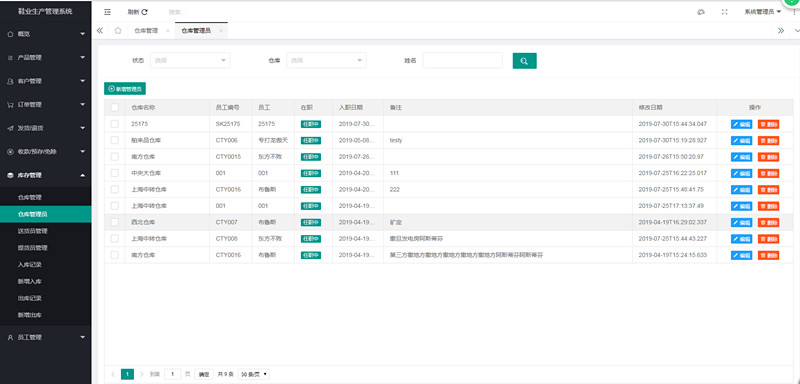The width and height of the screenshot is (800, 384).
Task: Select the CTY008 上海中转仓库 row checkbox
Action: point(114,239)
